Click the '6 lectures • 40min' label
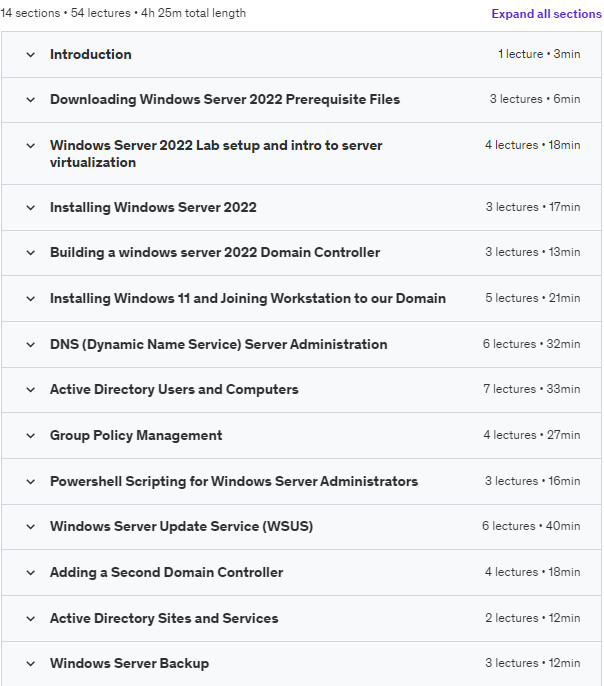Viewport: 604px width, 686px height. click(x=531, y=526)
